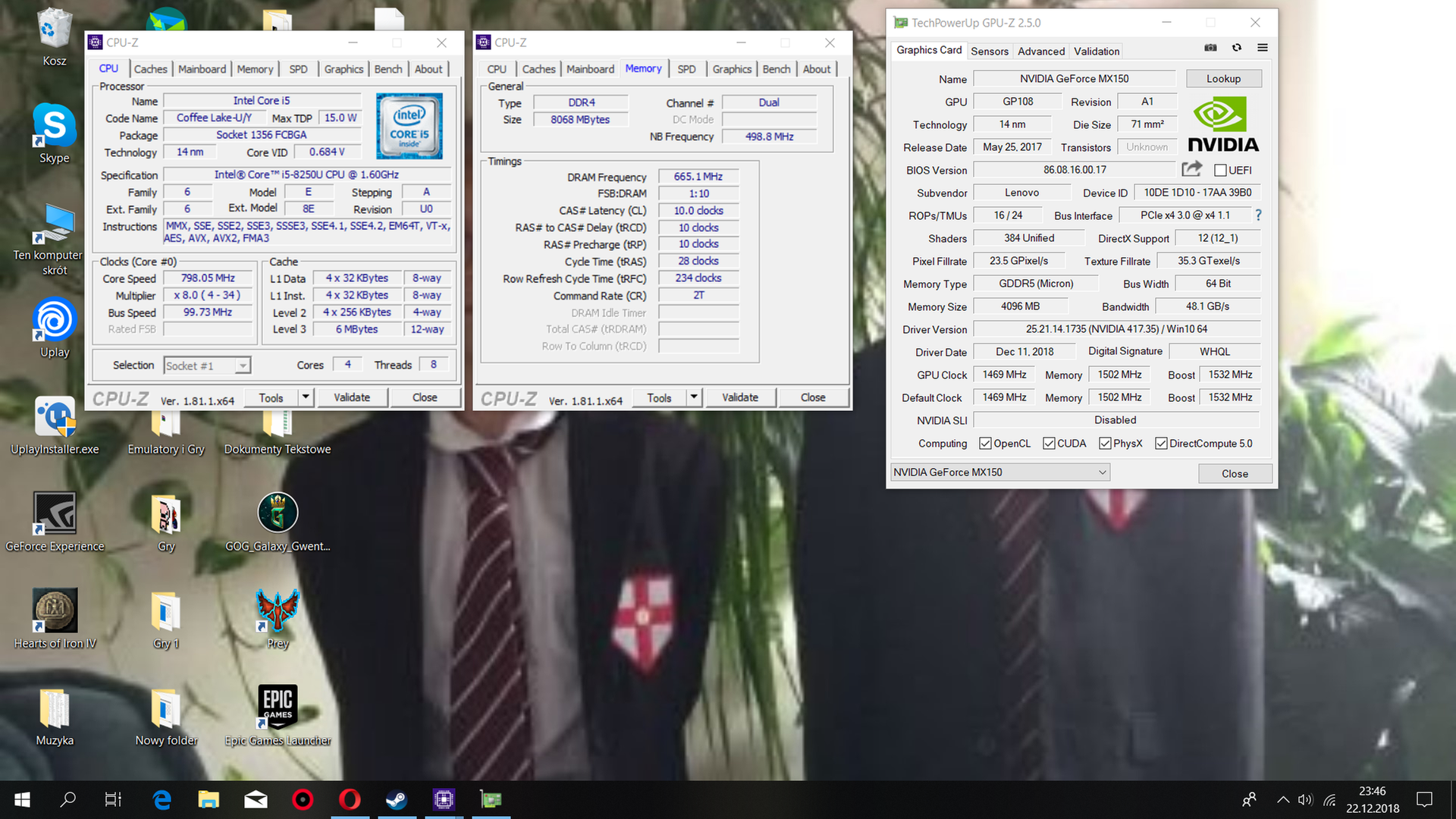Click the DRAM Frequency value field

pos(698,177)
